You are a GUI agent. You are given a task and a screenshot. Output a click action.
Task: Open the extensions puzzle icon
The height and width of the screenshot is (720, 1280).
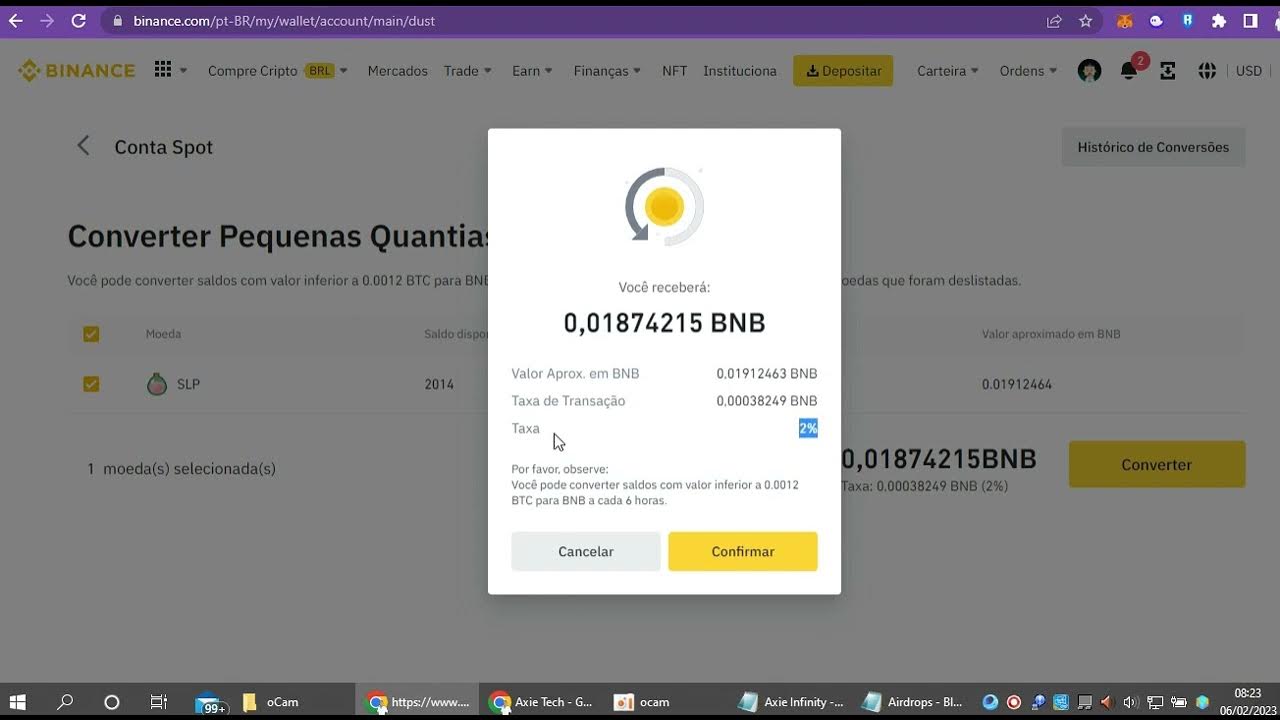coord(1218,20)
